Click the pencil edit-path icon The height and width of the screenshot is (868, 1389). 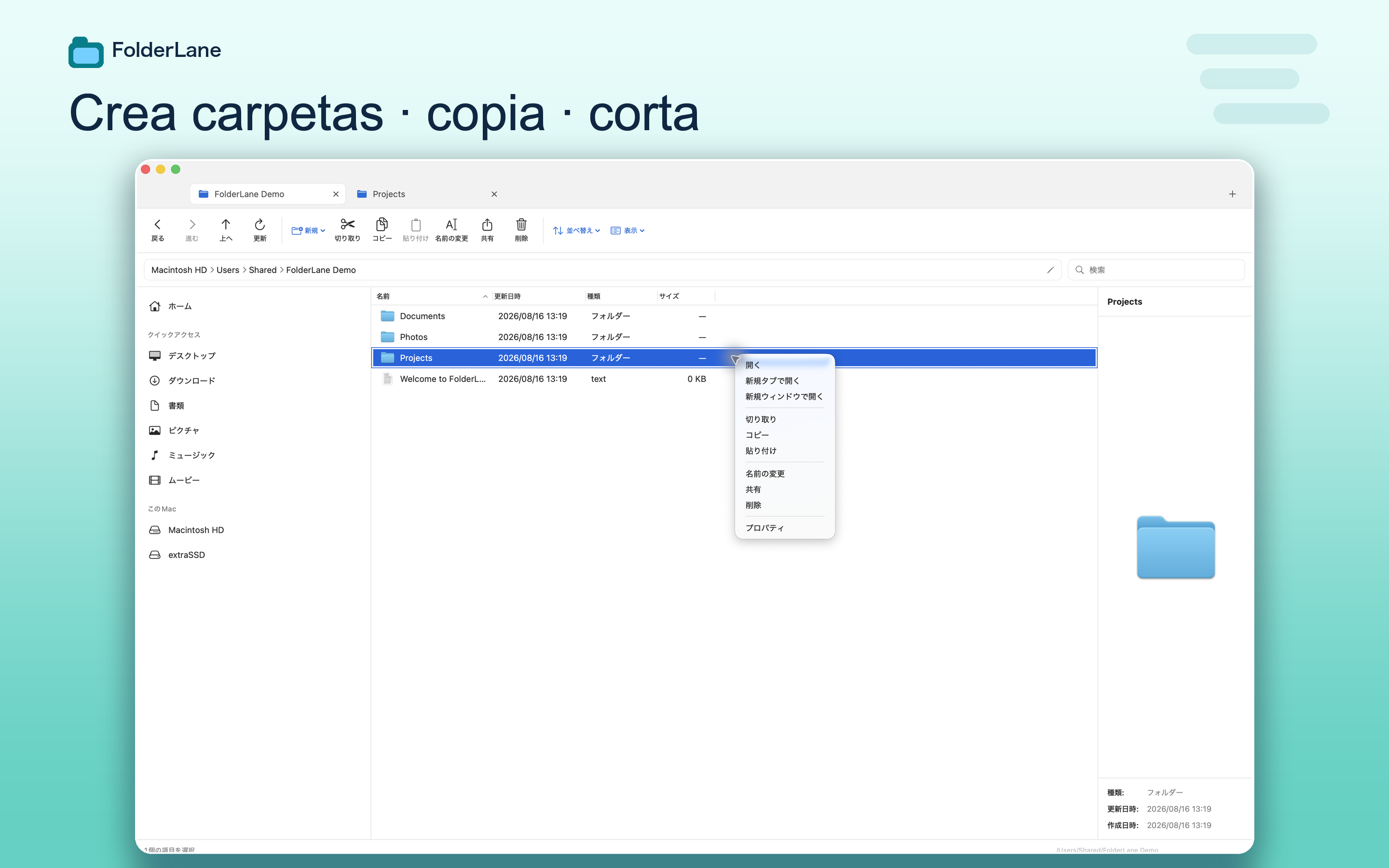click(1050, 270)
